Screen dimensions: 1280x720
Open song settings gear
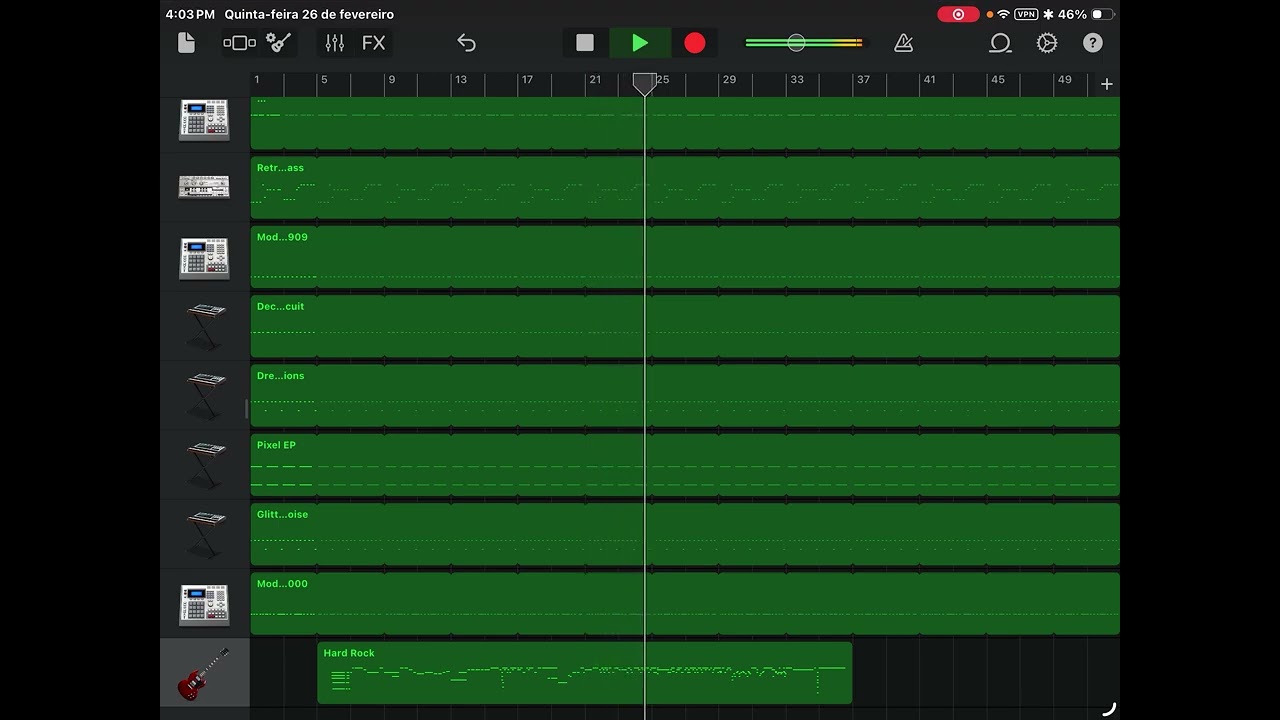pos(1047,43)
